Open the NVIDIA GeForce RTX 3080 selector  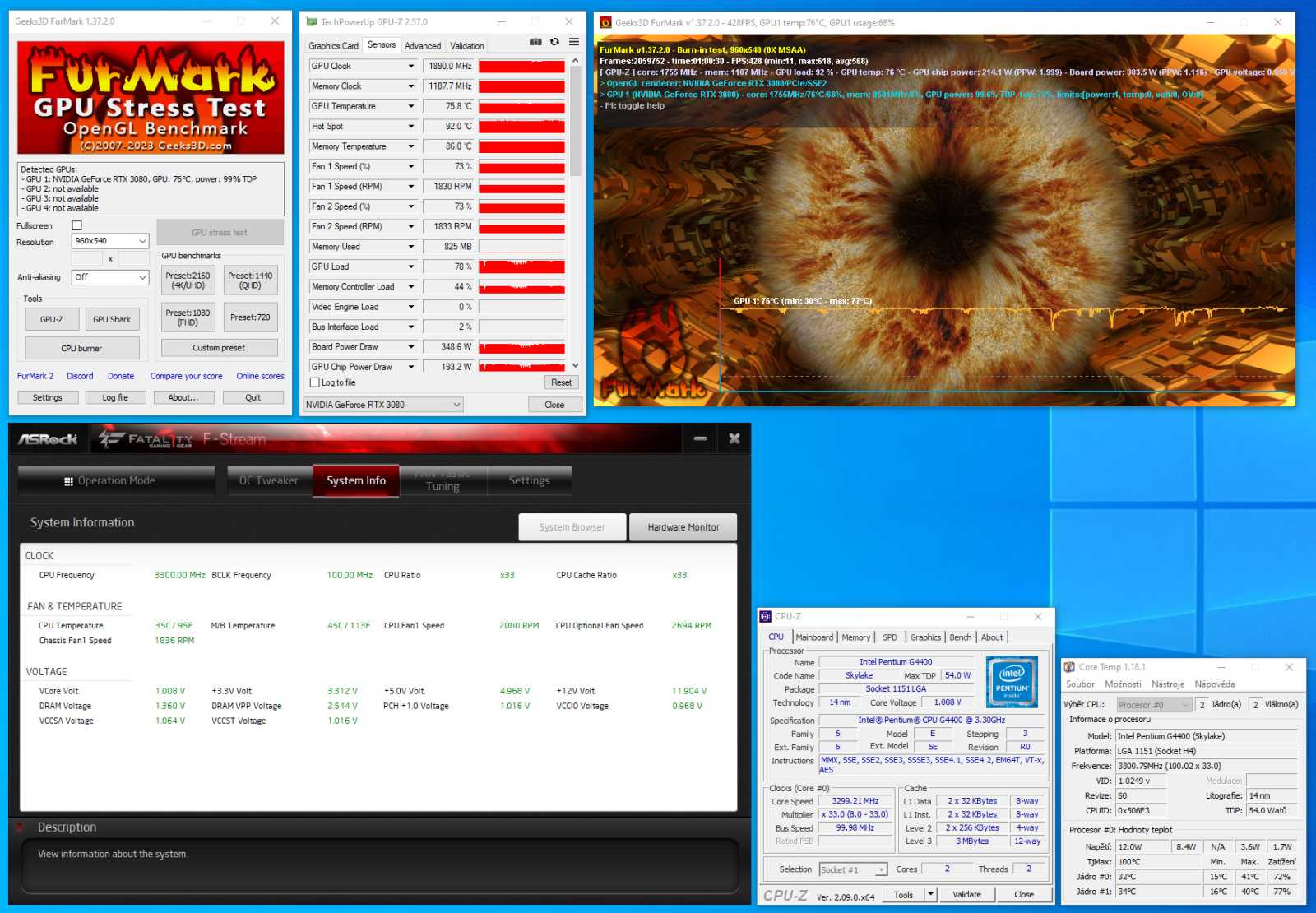pyautogui.click(x=383, y=405)
